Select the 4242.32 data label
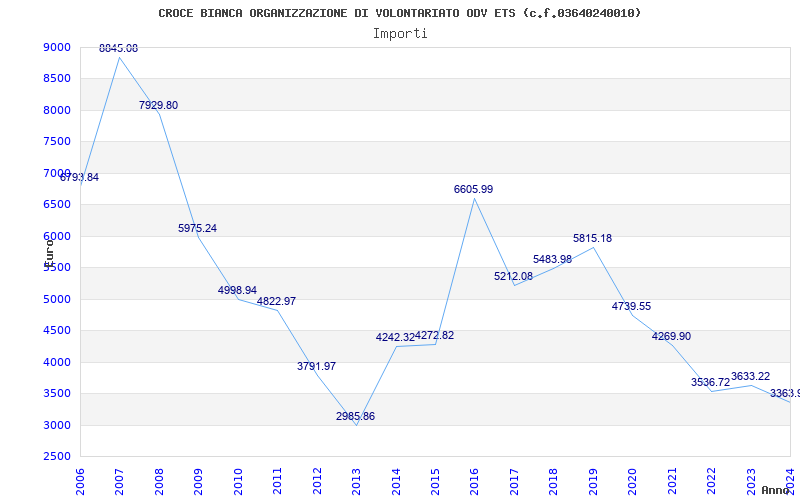Screen dimensions: 800x500 coord(395,337)
